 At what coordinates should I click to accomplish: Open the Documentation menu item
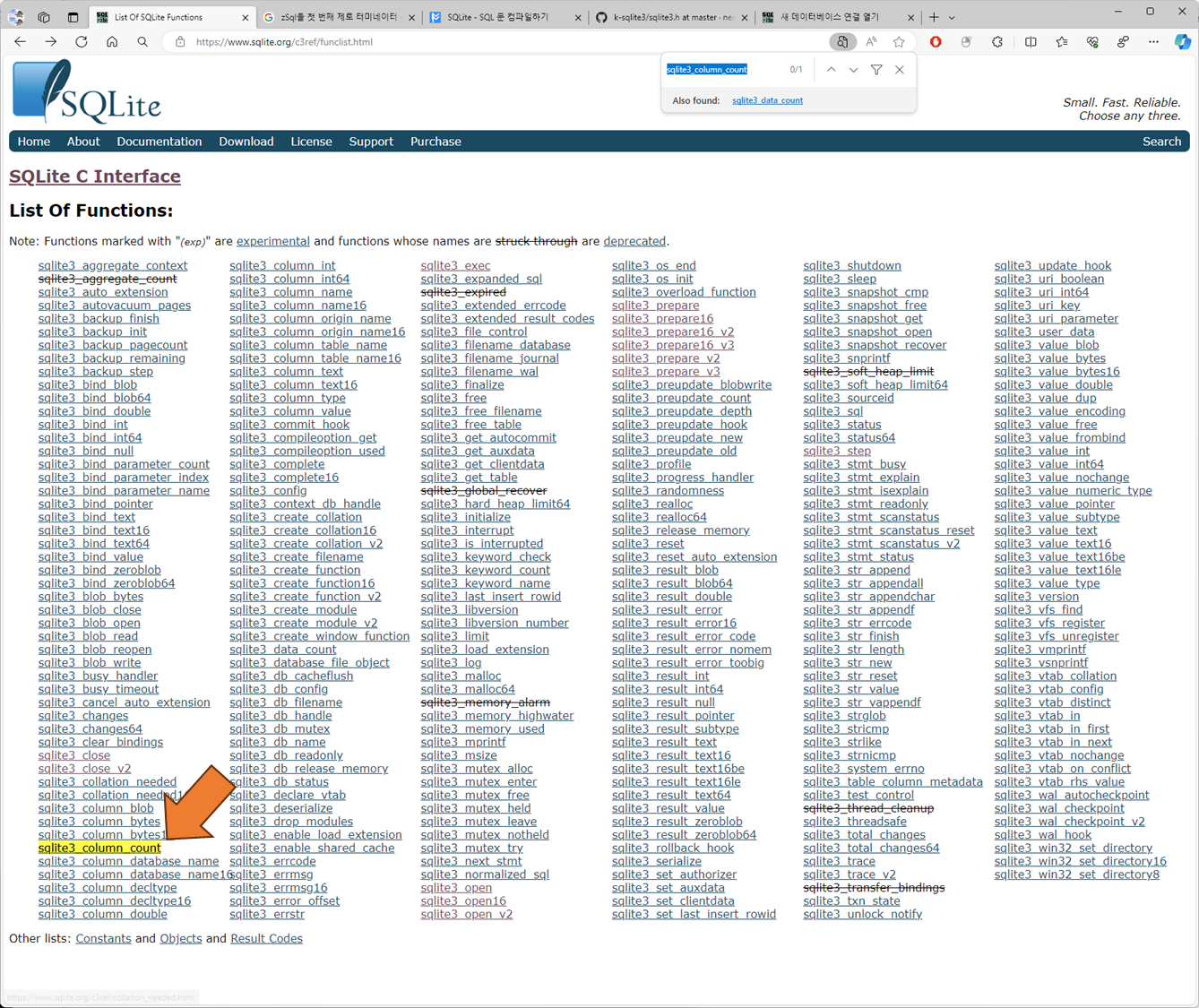point(160,142)
